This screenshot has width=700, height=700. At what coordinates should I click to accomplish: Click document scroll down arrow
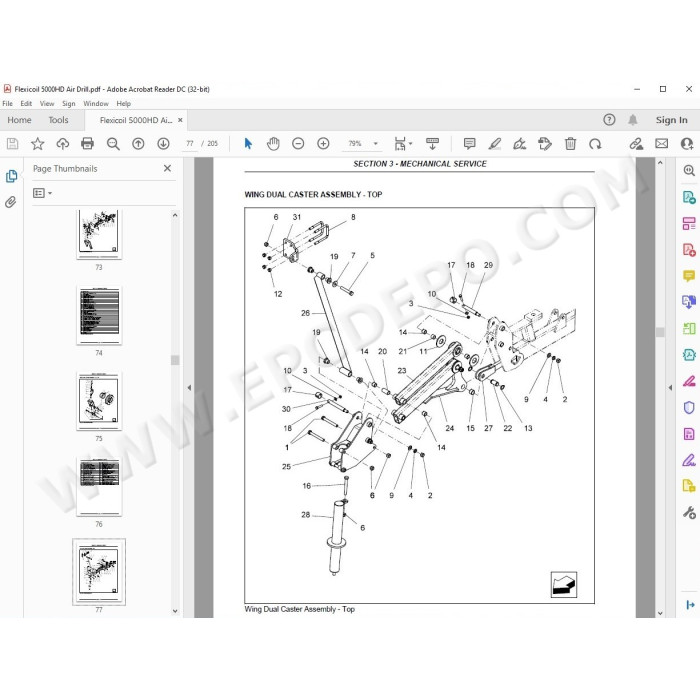(x=660, y=613)
